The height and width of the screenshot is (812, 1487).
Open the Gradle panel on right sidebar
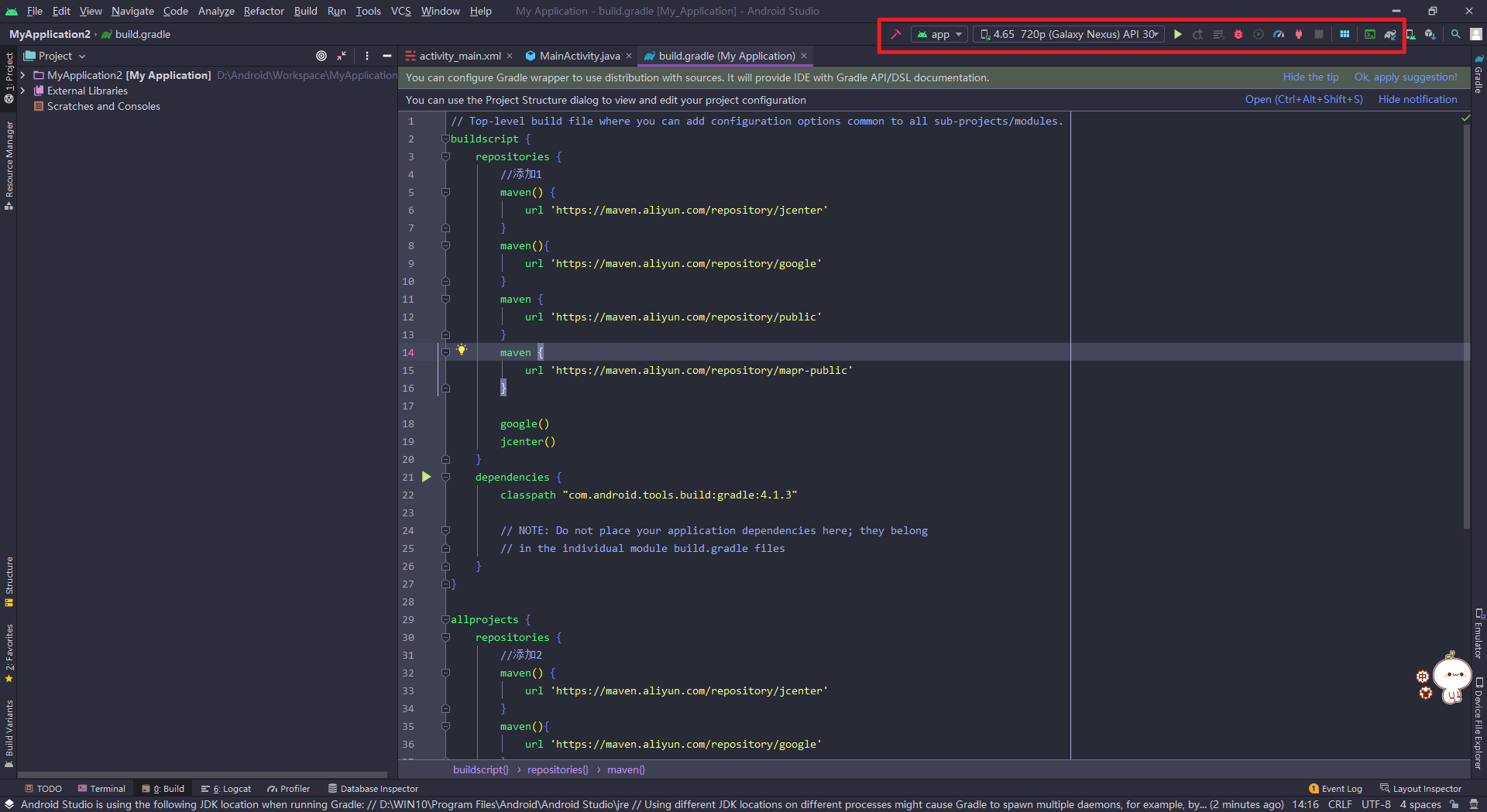click(x=1478, y=74)
